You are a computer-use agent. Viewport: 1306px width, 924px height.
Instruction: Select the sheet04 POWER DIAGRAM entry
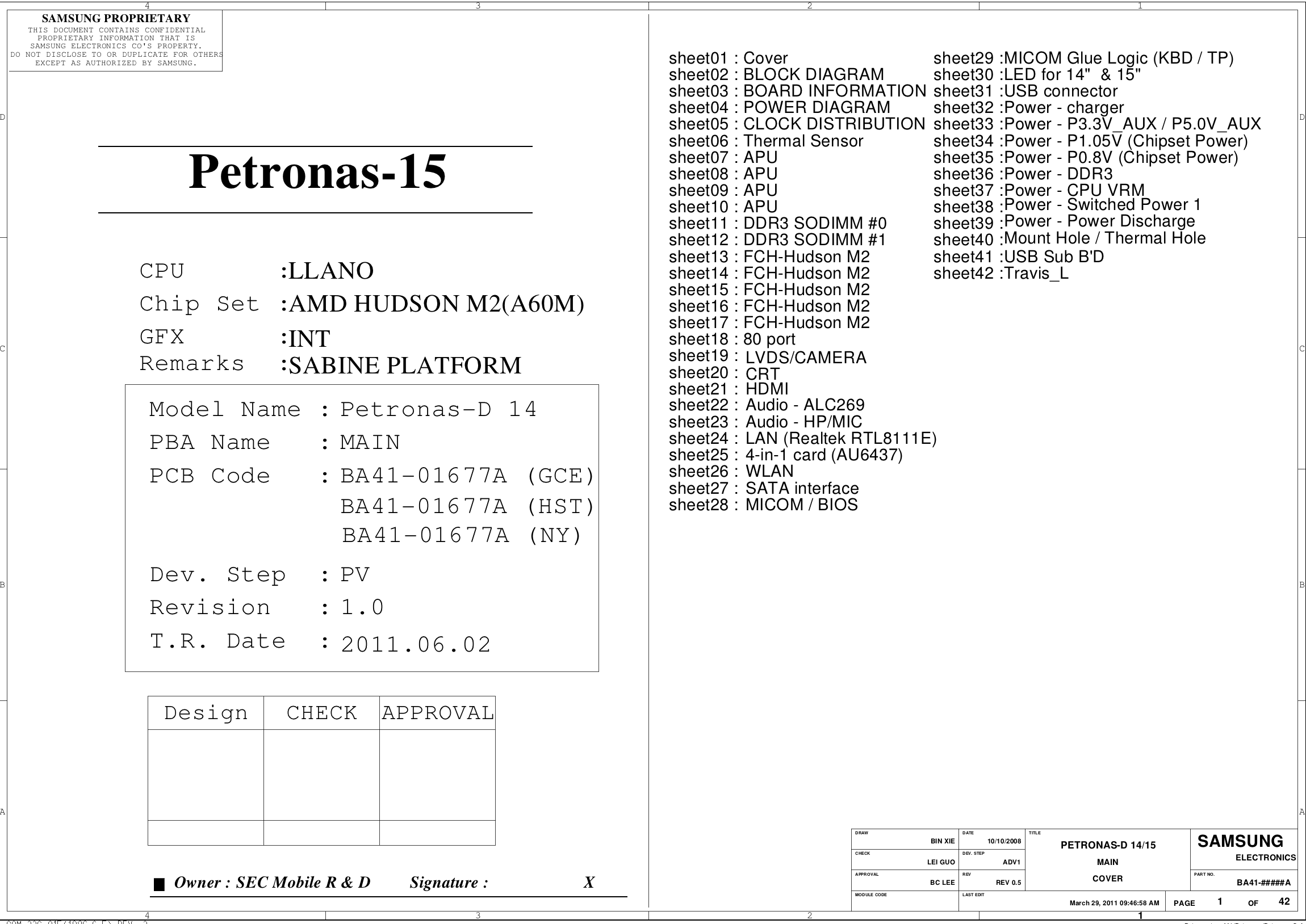[x=779, y=107]
